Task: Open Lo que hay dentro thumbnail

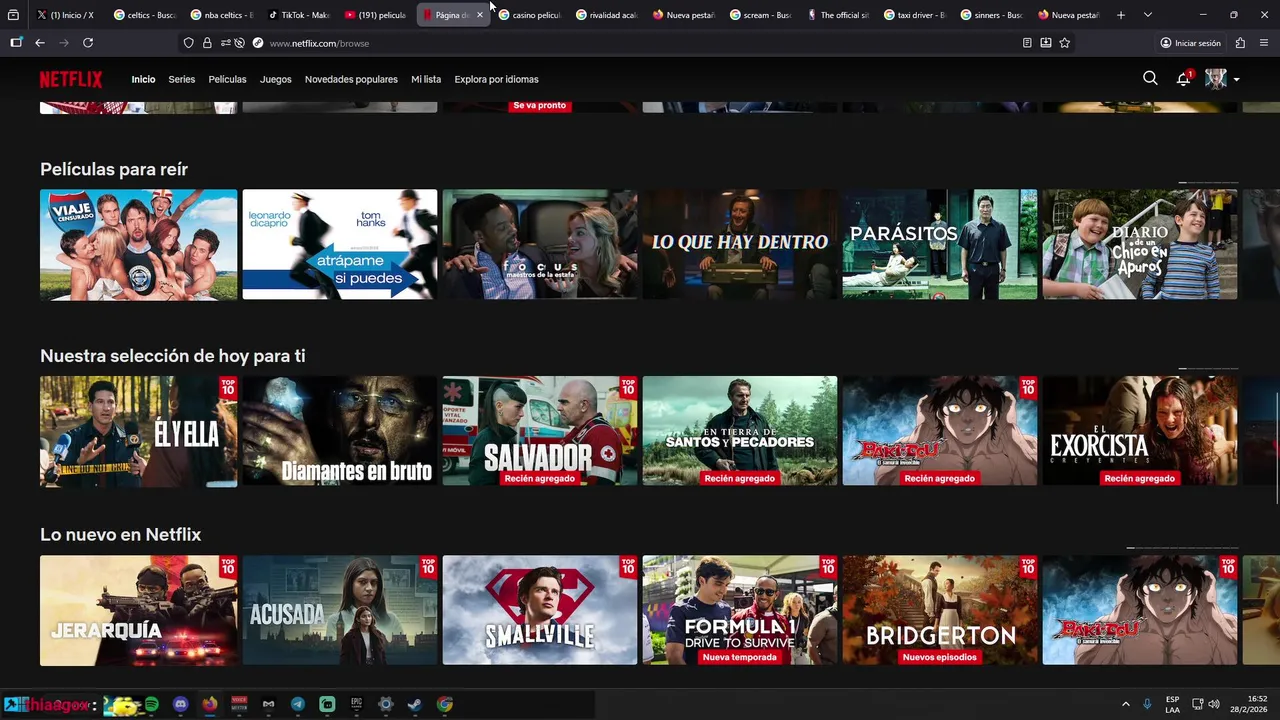Action: pyautogui.click(x=740, y=244)
